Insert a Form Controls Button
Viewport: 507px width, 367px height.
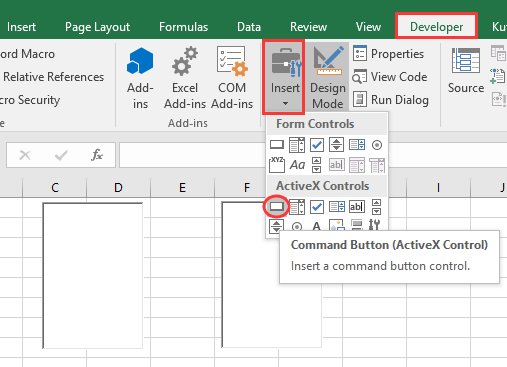click(x=277, y=145)
